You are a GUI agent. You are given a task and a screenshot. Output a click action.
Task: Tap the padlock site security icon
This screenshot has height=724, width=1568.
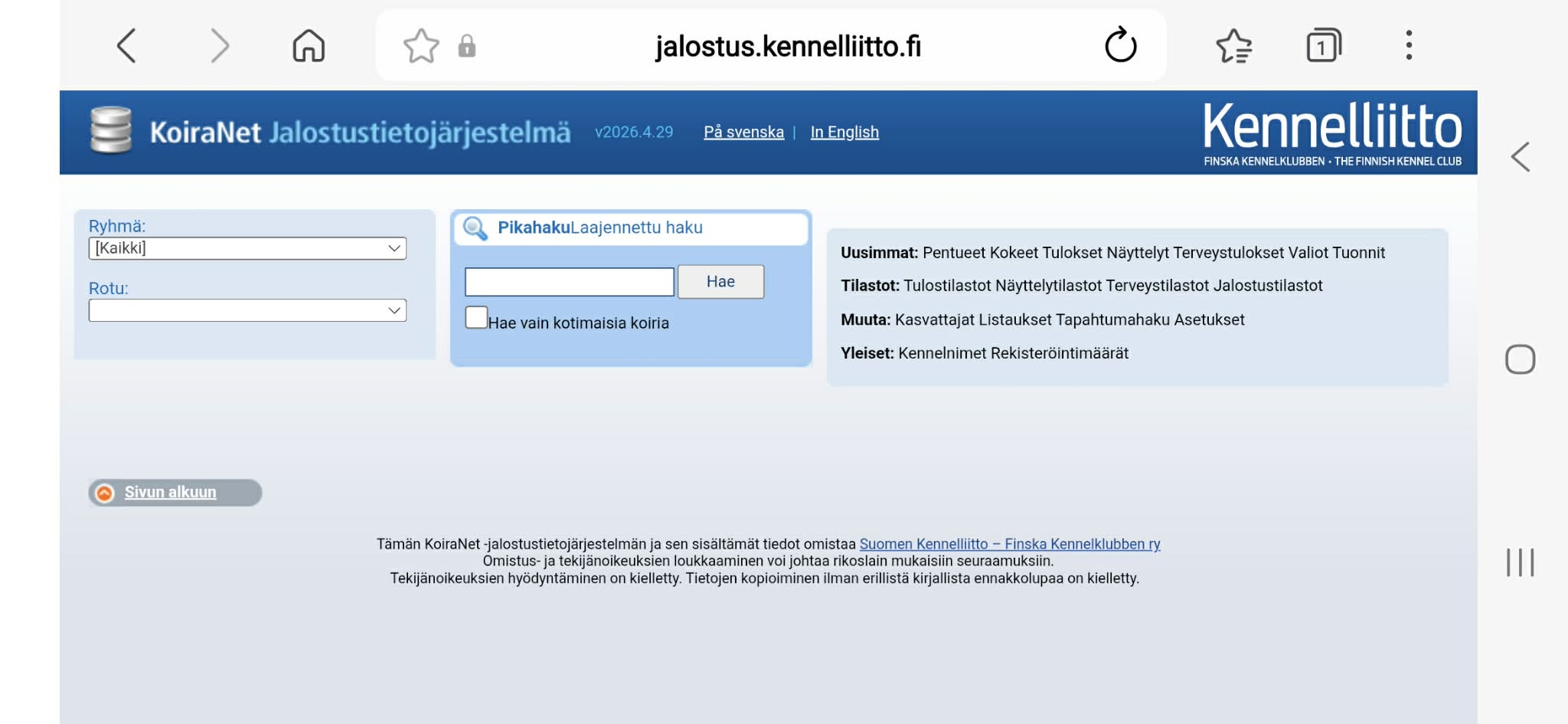click(x=467, y=47)
